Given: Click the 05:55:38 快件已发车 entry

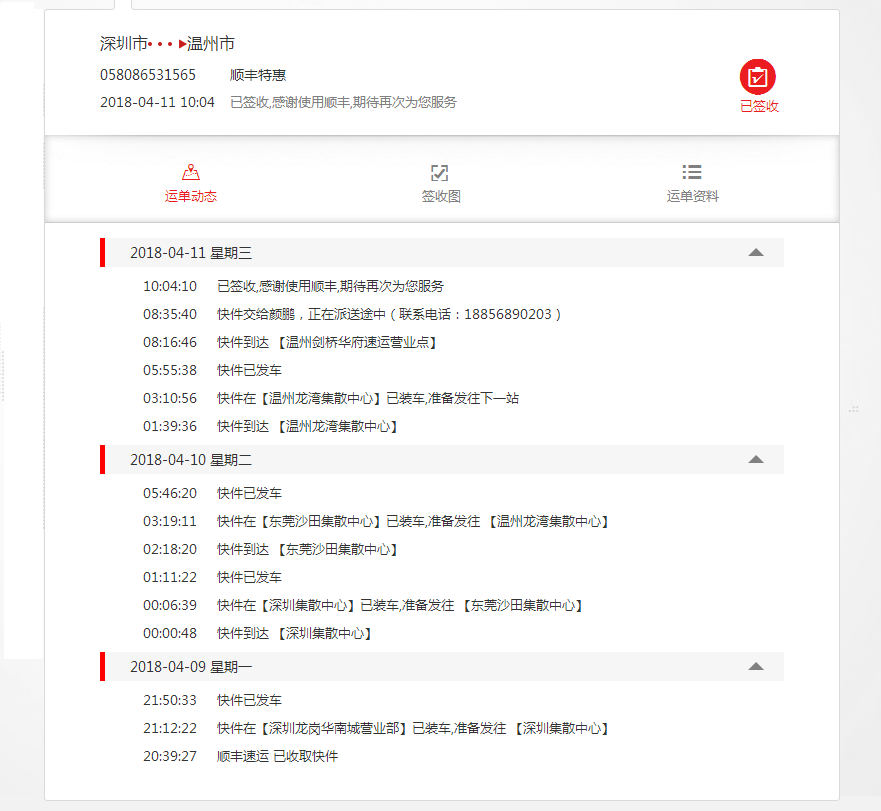Looking at the screenshot, I should (212, 370).
